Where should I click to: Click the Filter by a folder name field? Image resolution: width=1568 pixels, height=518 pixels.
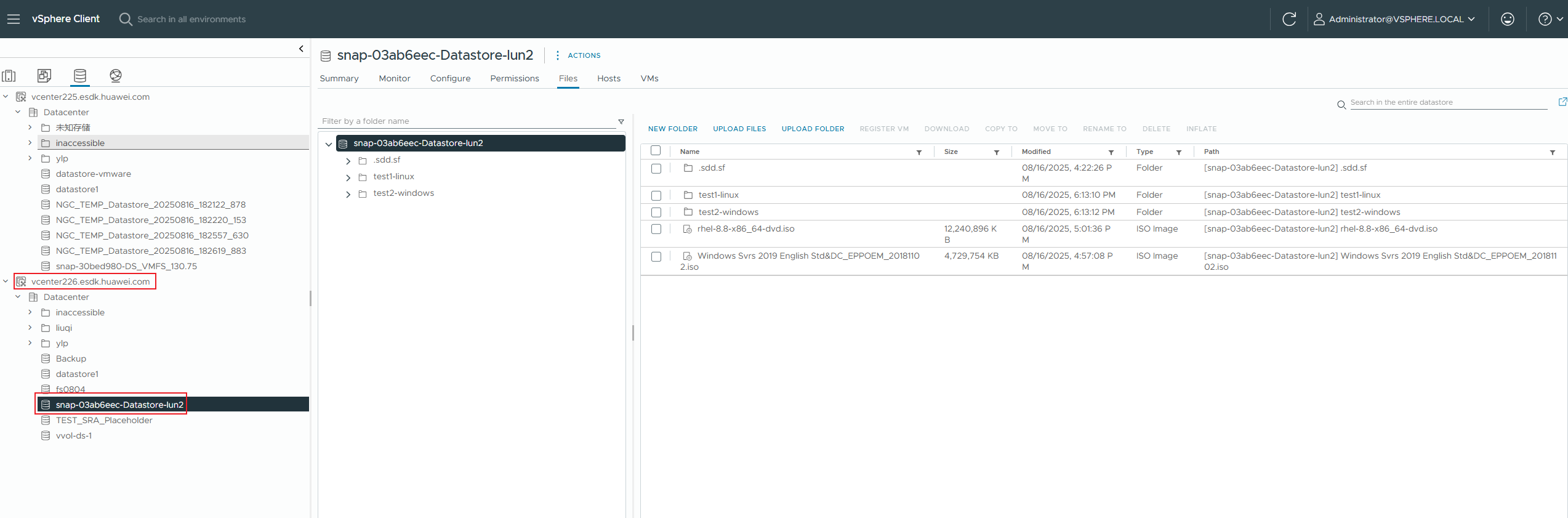[468, 121]
